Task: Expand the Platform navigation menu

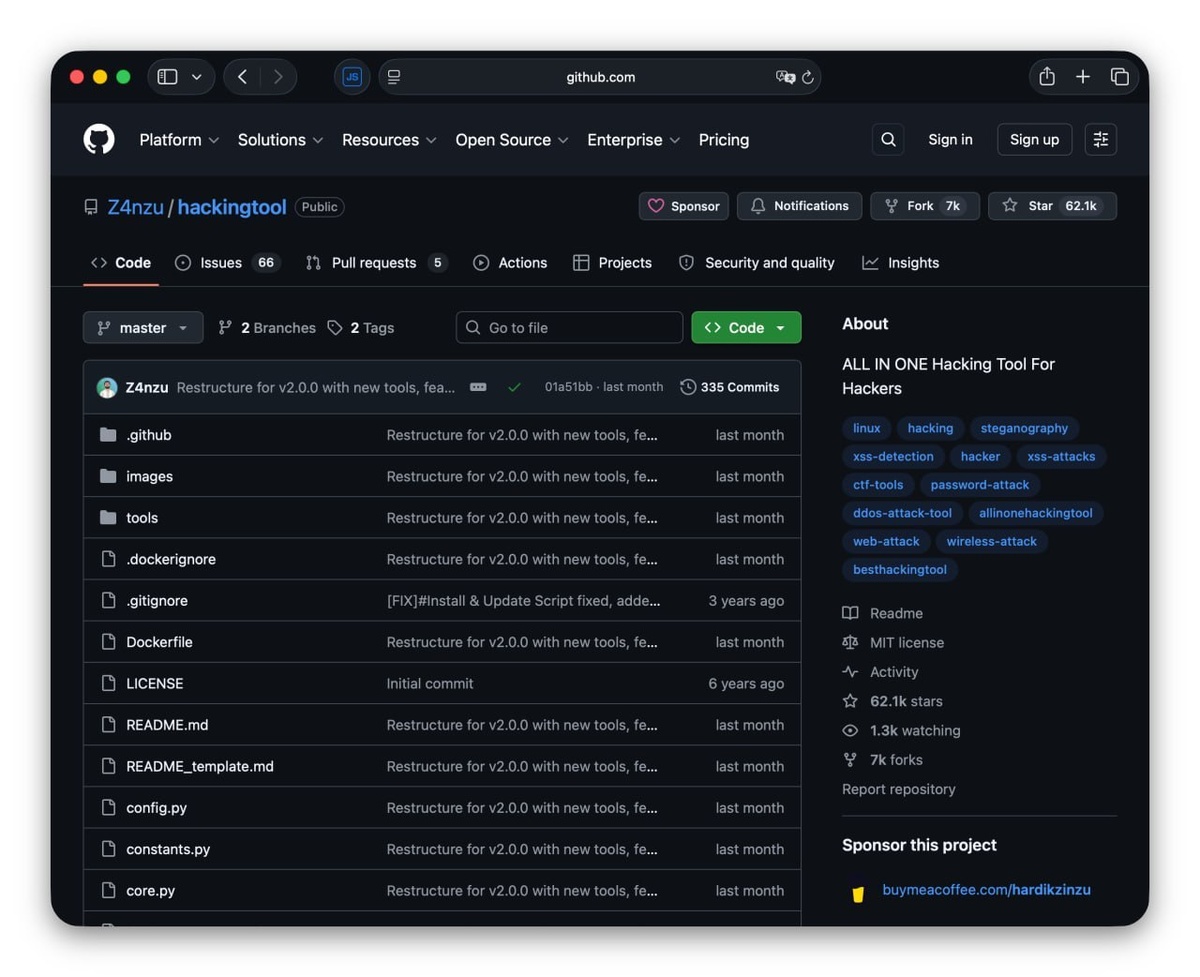Action: coord(179,140)
